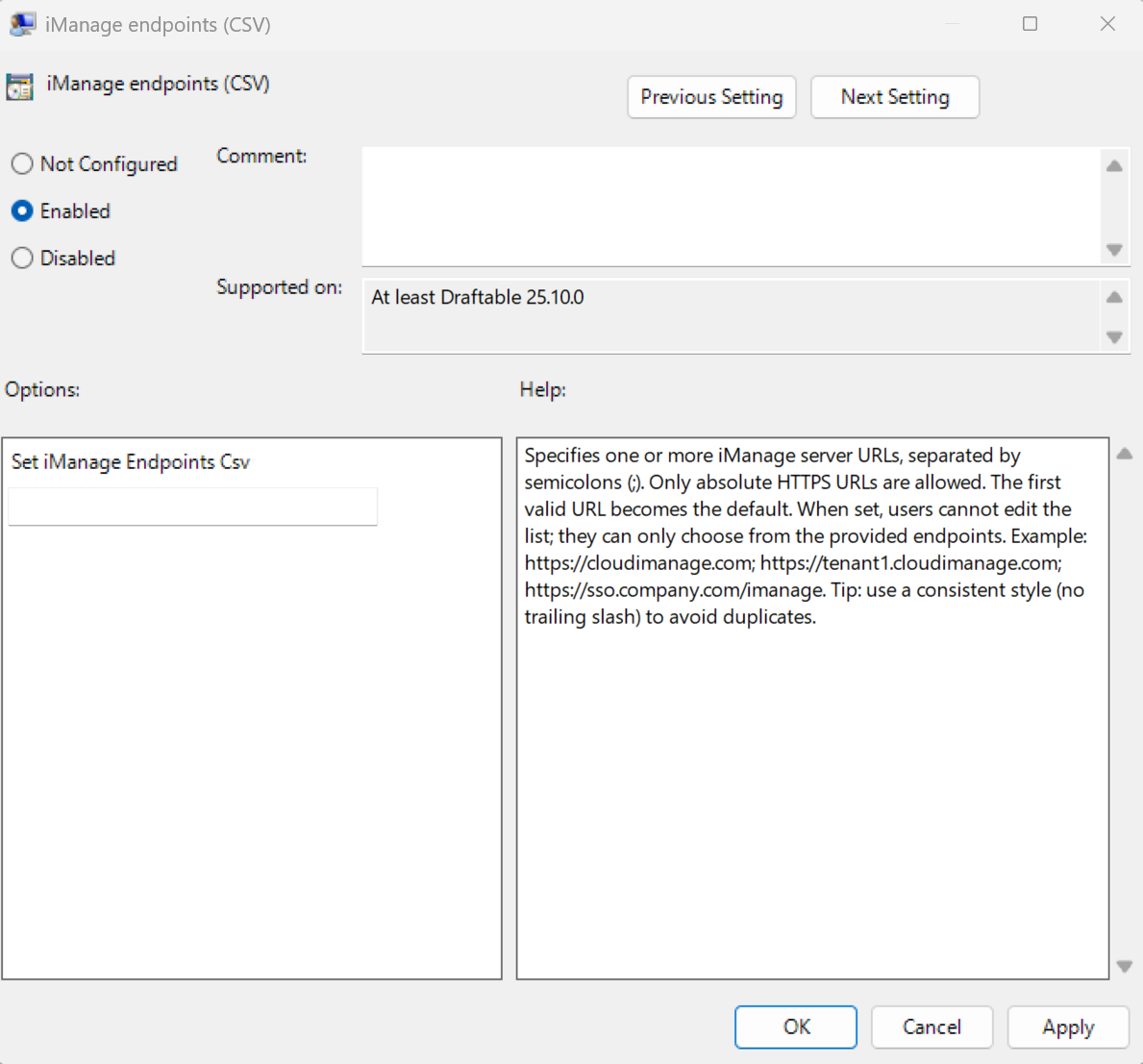Click the 'iManage endpoints (CSV)' heading text
The image size is (1143, 1064).
pyautogui.click(x=159, y=84)
